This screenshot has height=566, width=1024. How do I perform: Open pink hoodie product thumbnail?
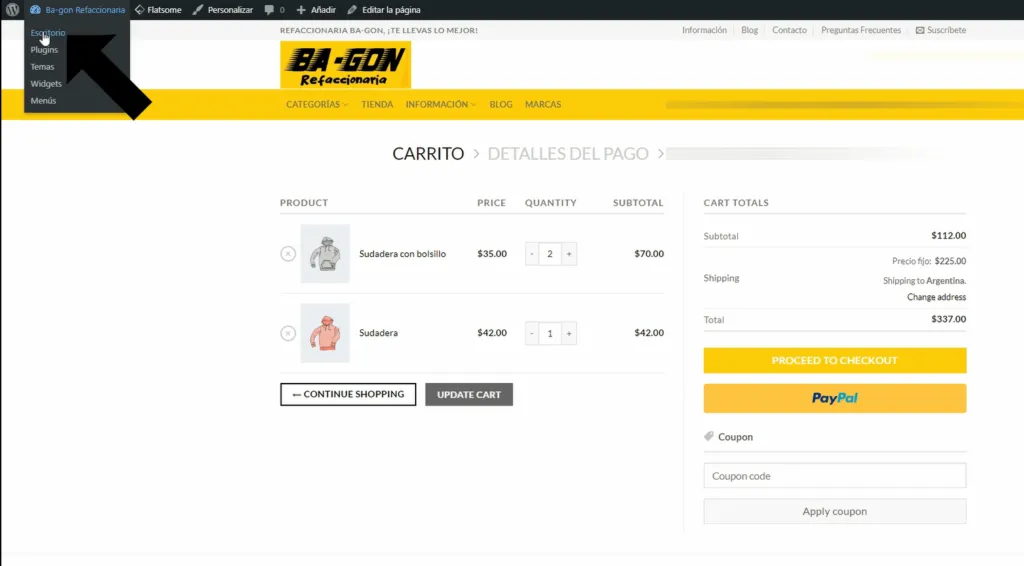point(325,333)
